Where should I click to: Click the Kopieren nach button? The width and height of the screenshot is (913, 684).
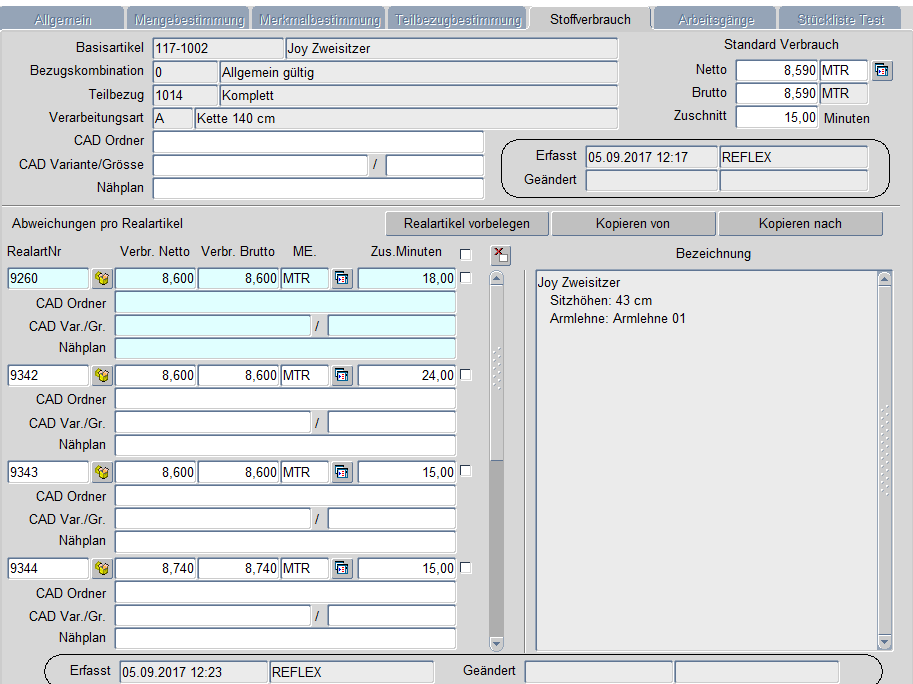coord(800,224)
